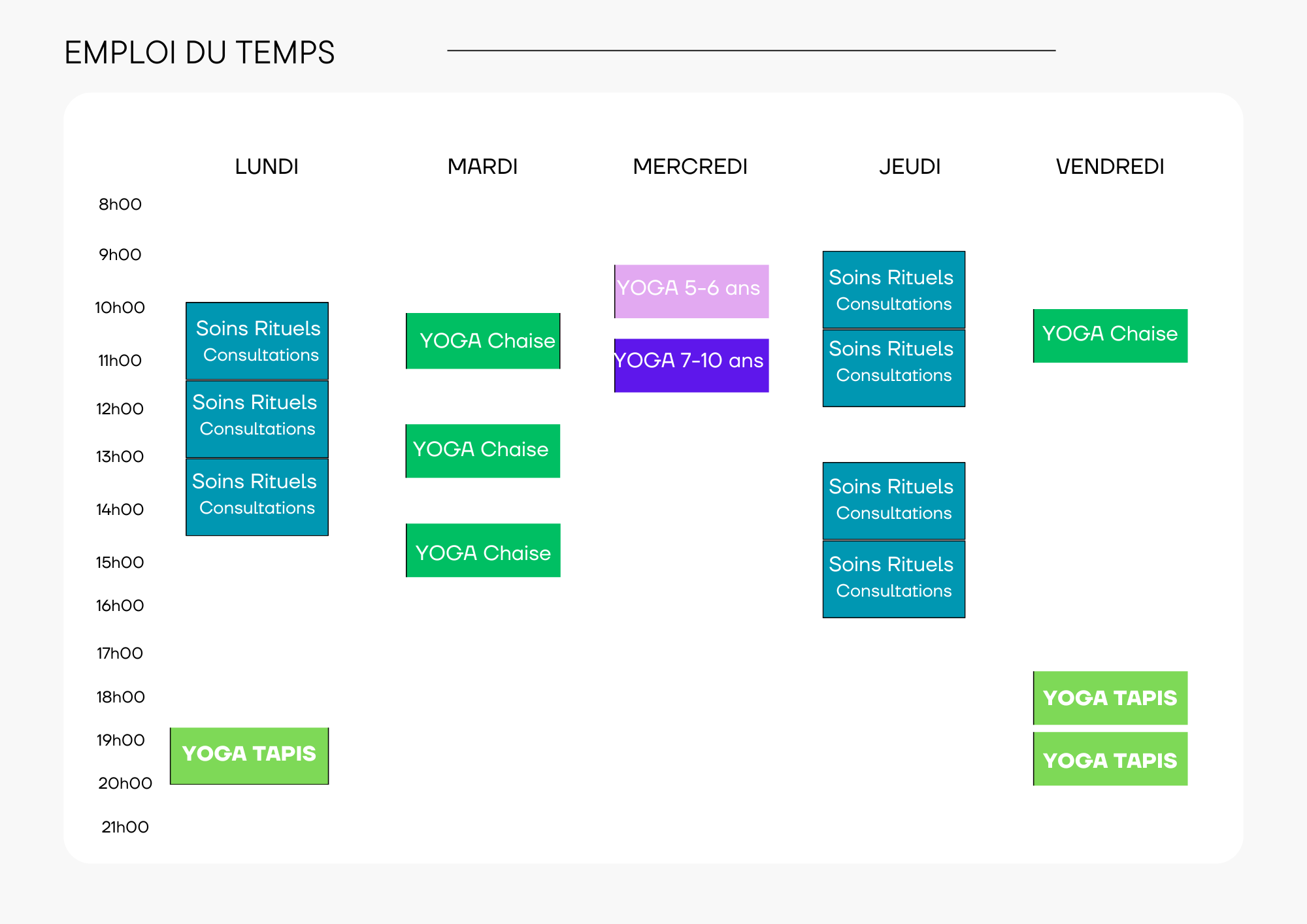Click the LUNDI column header

[x=267, y=167]
